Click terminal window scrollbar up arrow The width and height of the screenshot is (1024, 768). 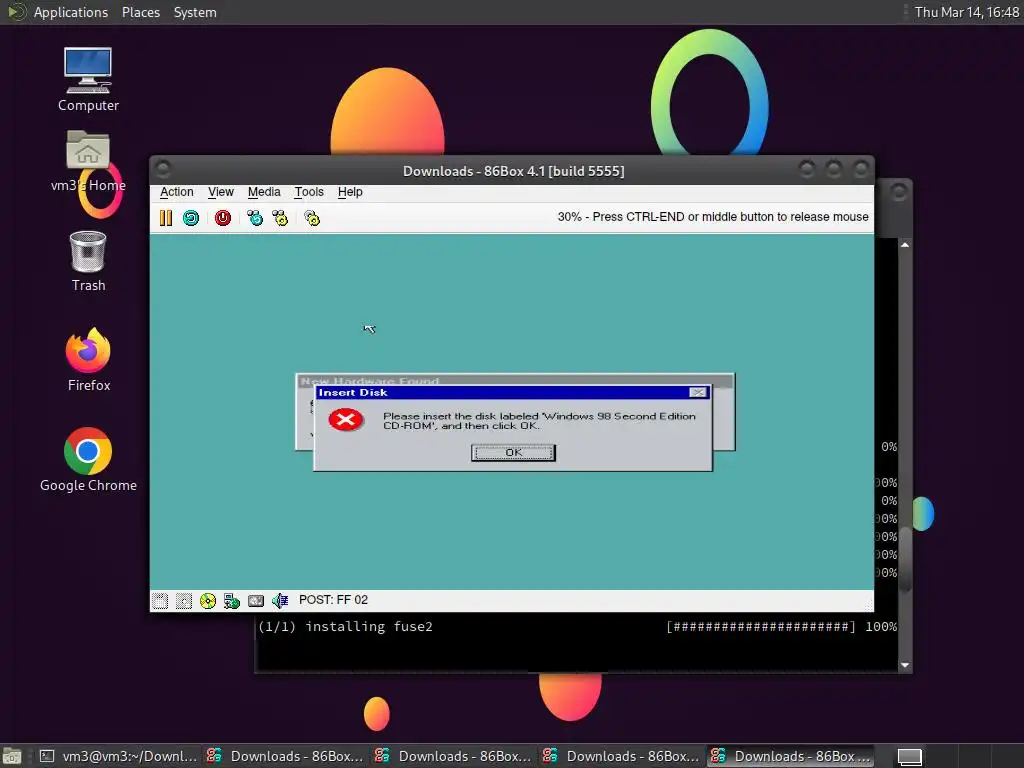(904, 245)
